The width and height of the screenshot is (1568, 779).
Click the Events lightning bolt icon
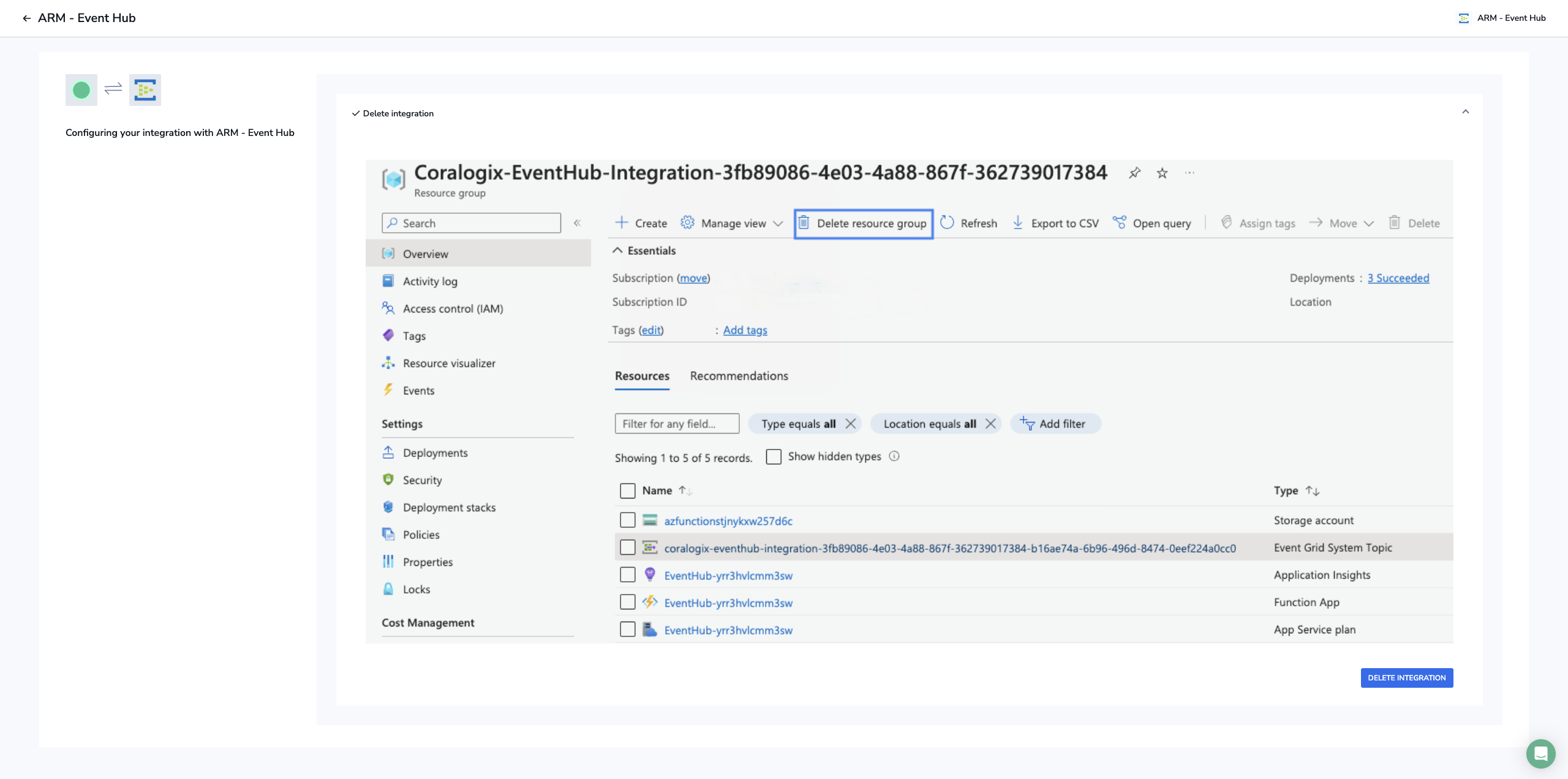pyautogui.click(x=388, y=389)
